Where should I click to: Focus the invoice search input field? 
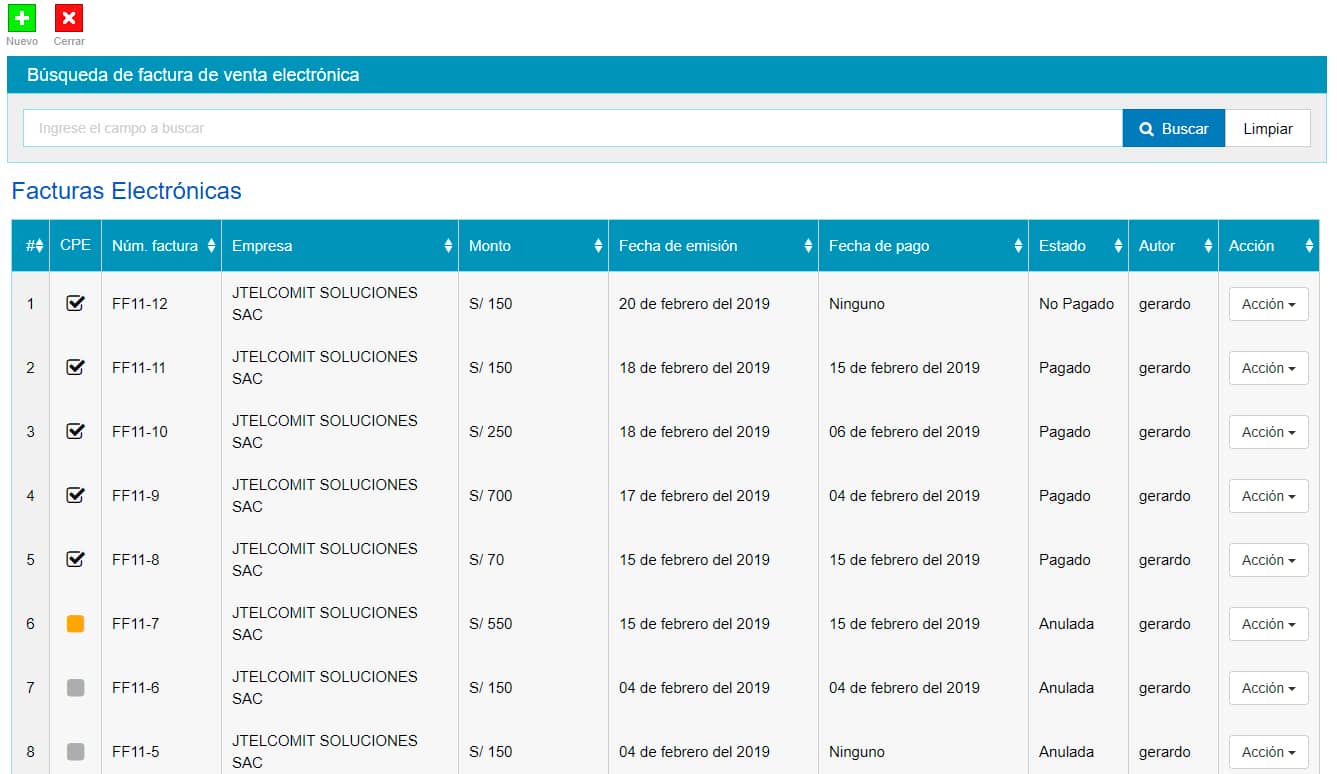572,129
